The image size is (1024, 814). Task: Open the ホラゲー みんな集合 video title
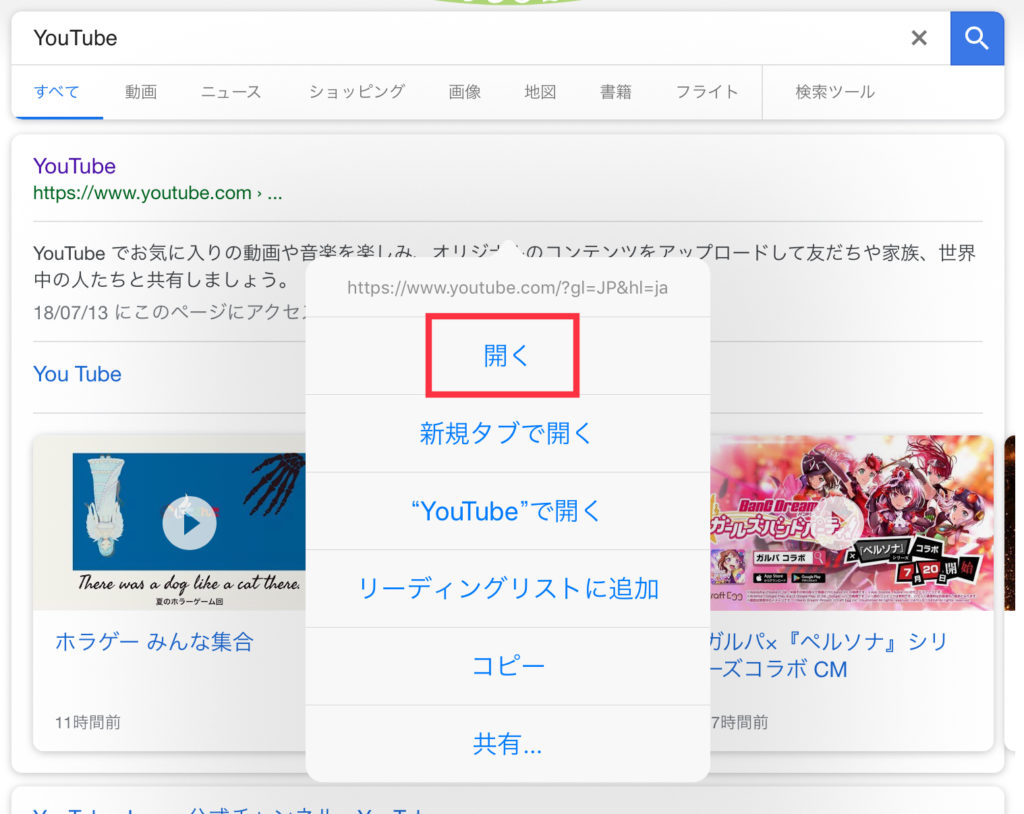click(x=154, y=642)
